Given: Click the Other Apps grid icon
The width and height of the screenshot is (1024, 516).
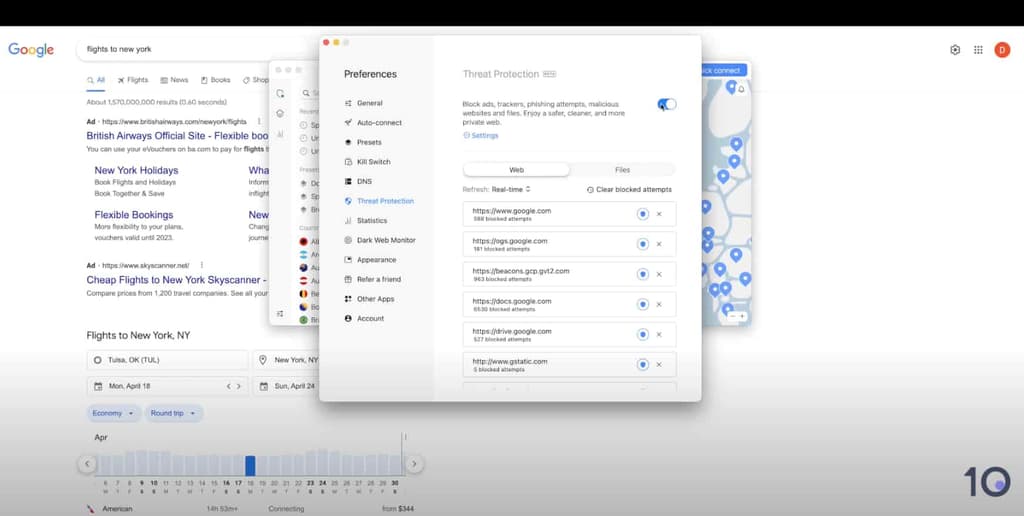Looking at the screenshot, I should click(x=348, y=299).
